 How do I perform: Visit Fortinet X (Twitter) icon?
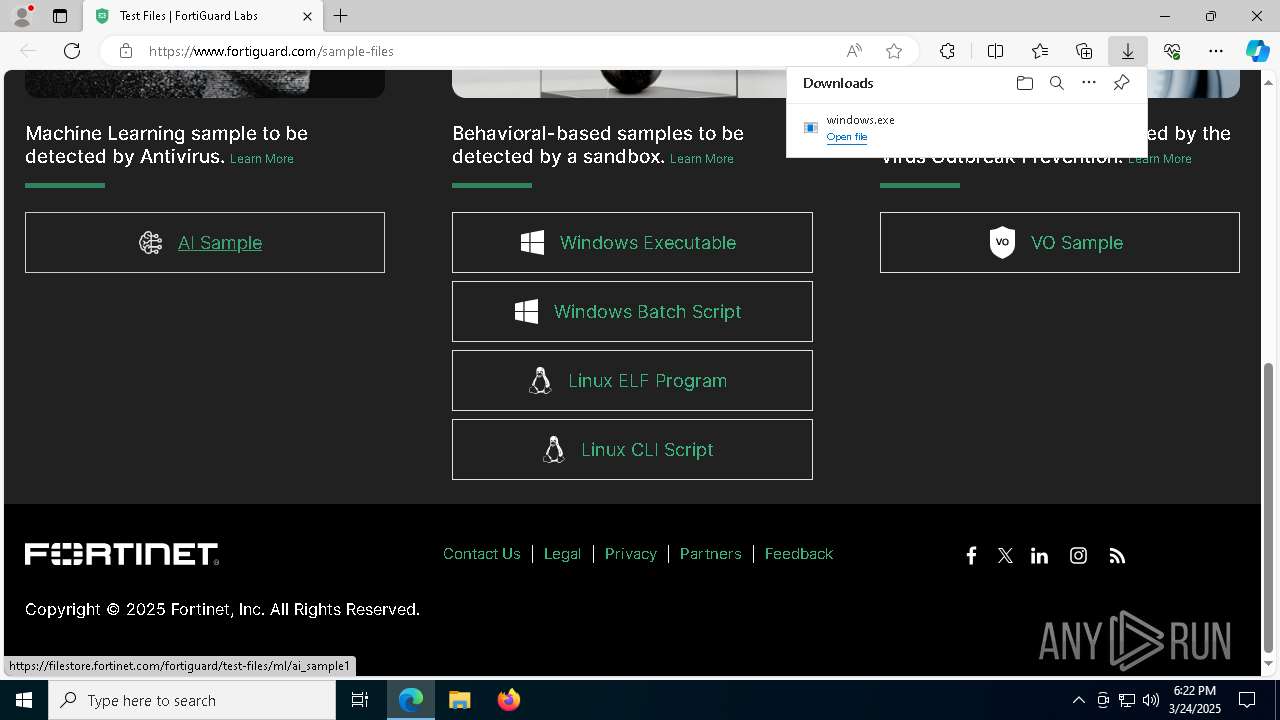point(1005,556)
